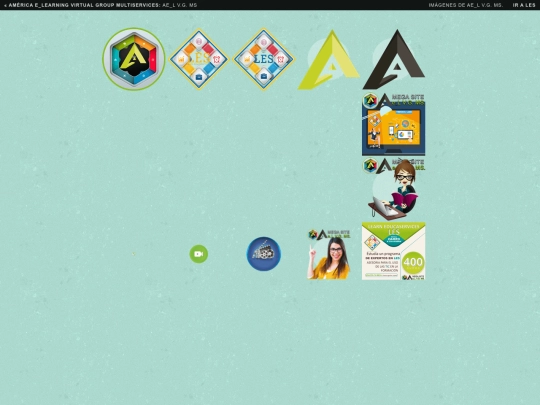
Task: Open the lime green A arrow logo
Action: click(329, 60)
